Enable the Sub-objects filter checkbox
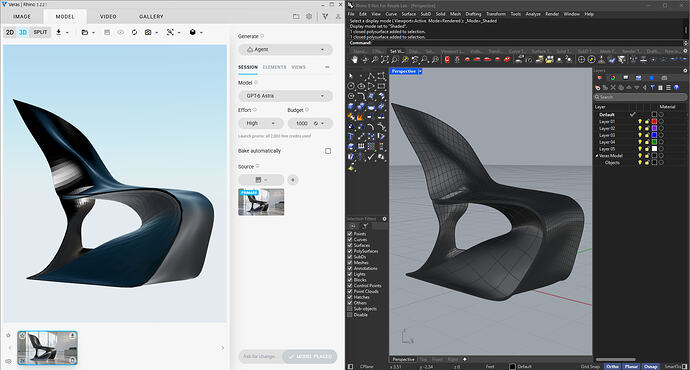Viewport: 690px width, 370px height. [x=350, y=308]
